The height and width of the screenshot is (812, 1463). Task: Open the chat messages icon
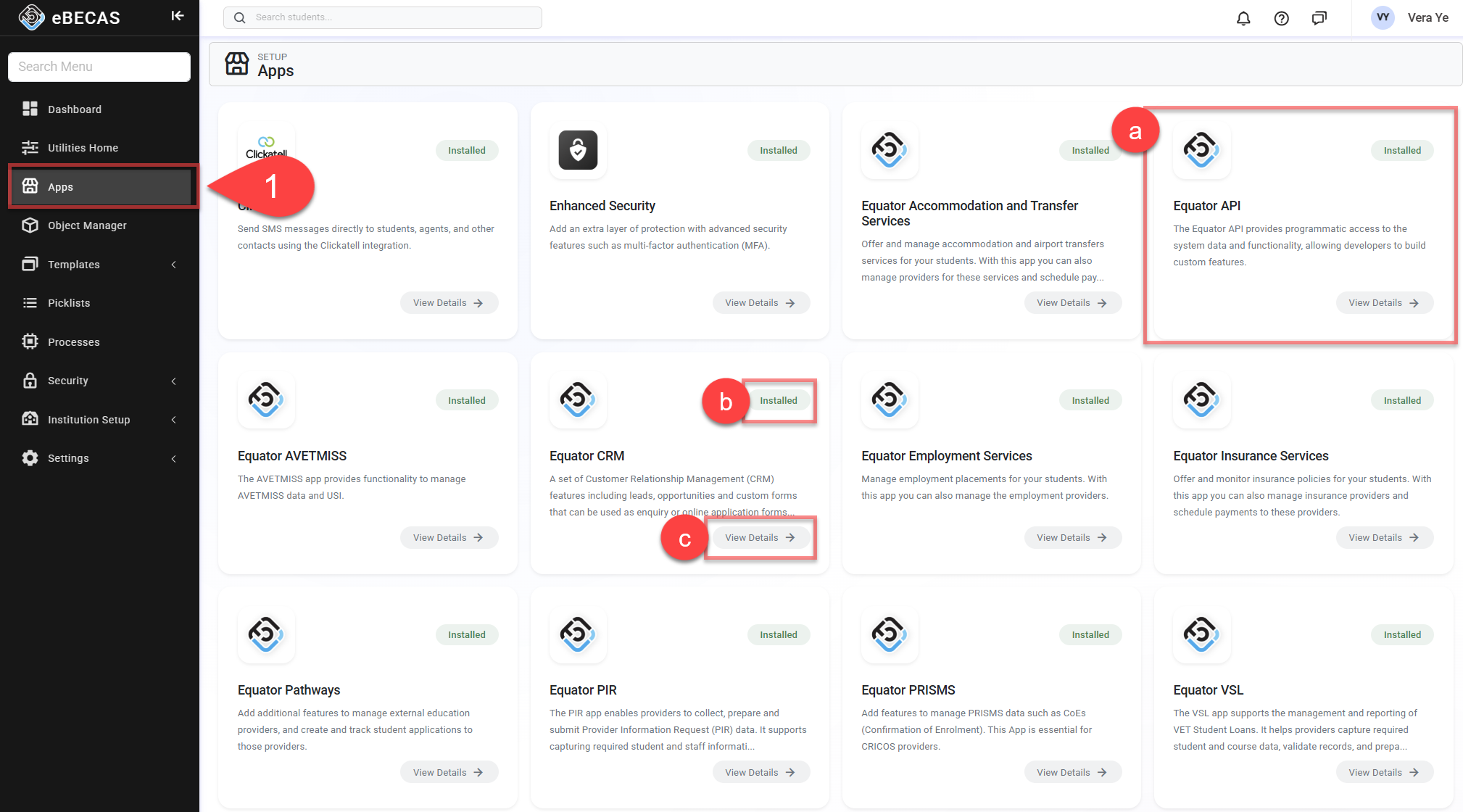1319,18
